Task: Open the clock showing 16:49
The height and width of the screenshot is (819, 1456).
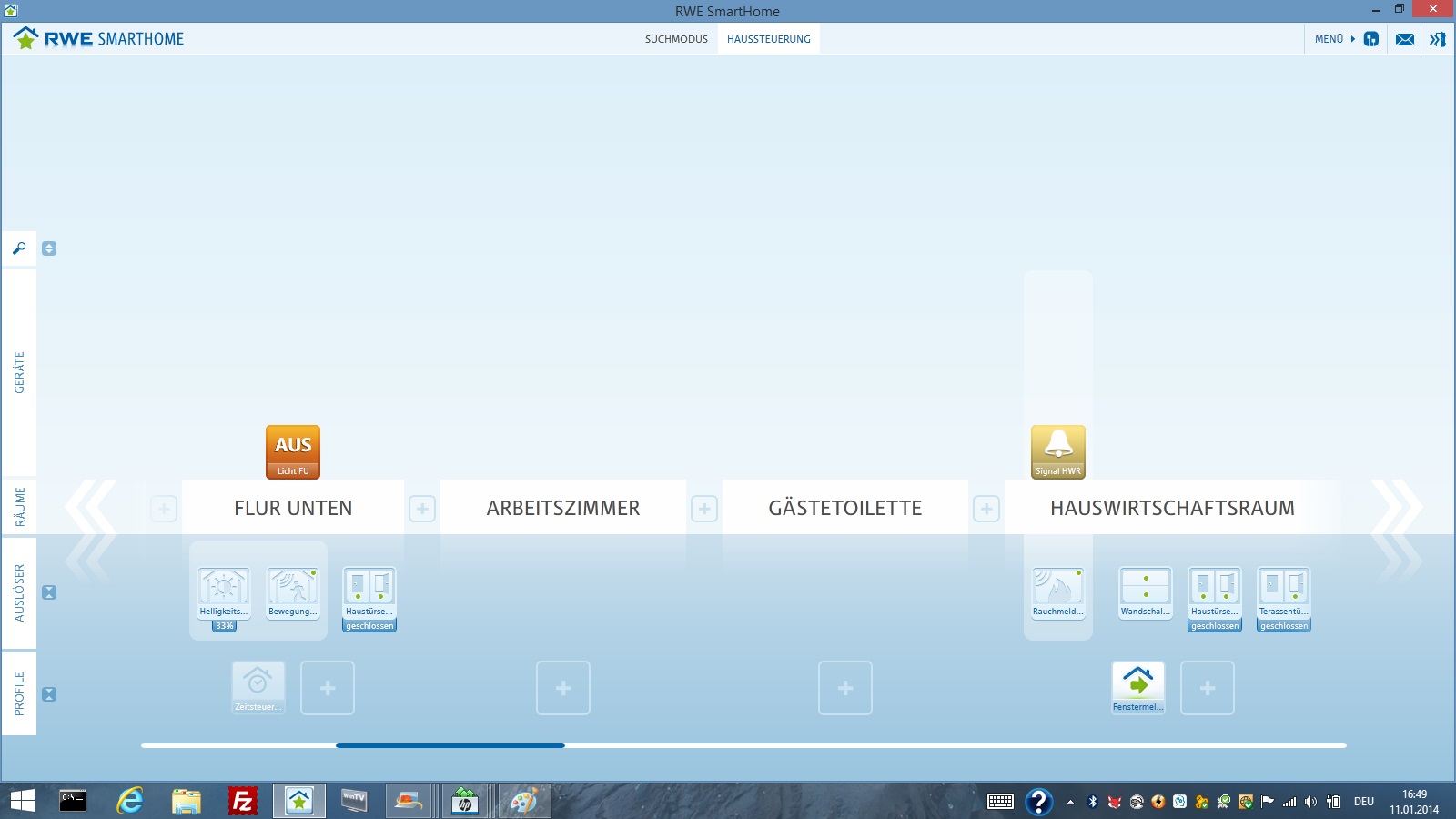Action: pos(1414,802)
